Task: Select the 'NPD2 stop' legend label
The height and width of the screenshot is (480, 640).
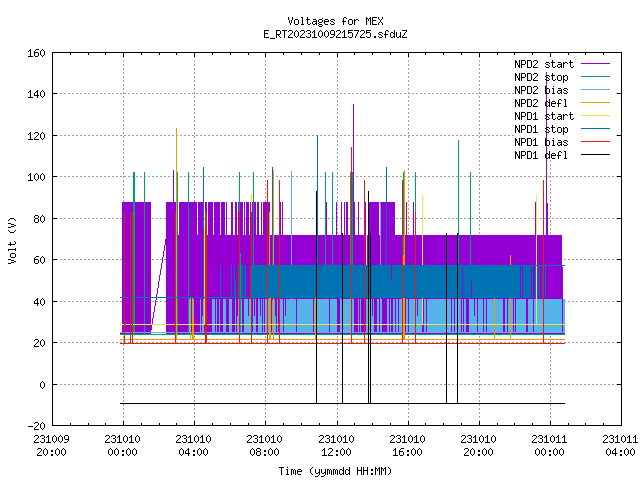Action: 541,77
